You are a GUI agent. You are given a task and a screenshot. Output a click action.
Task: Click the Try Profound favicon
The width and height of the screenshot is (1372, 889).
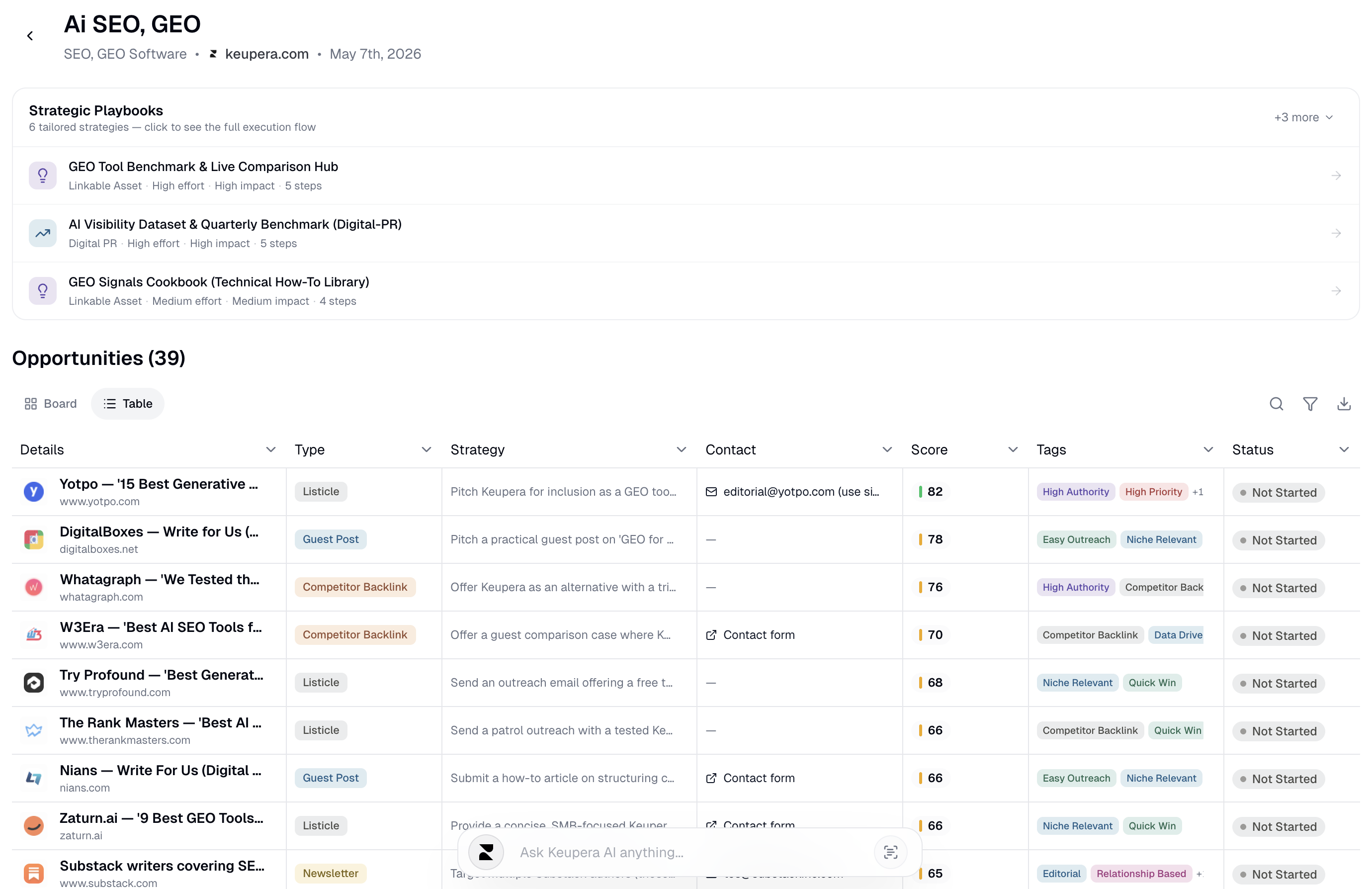click(34, 683)
